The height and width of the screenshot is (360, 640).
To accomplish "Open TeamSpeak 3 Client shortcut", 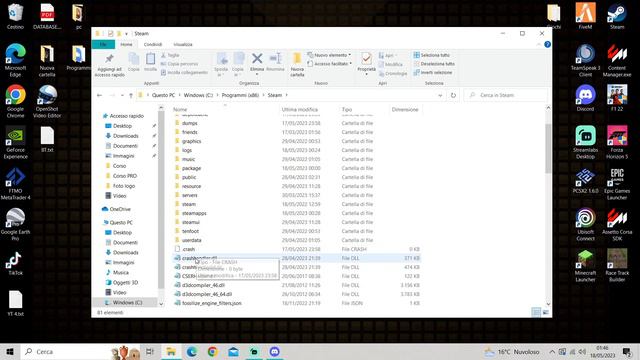I will click(x=585, y=60).
